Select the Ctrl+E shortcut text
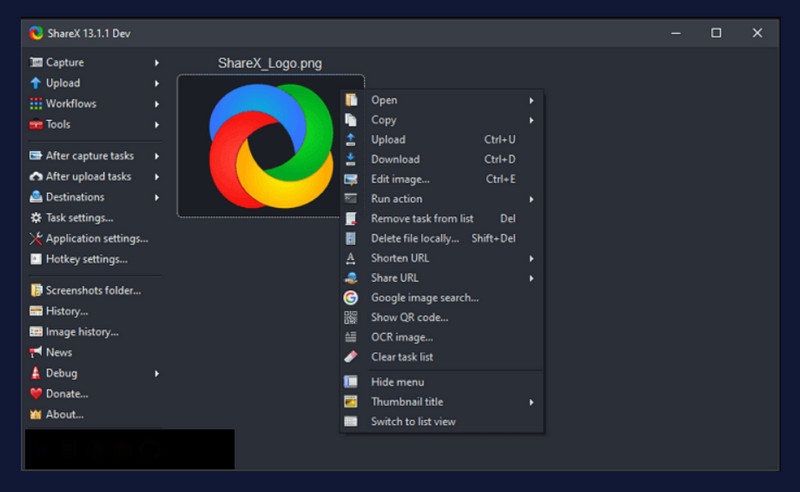Screen dimensions: 800x492 [501, 179]
